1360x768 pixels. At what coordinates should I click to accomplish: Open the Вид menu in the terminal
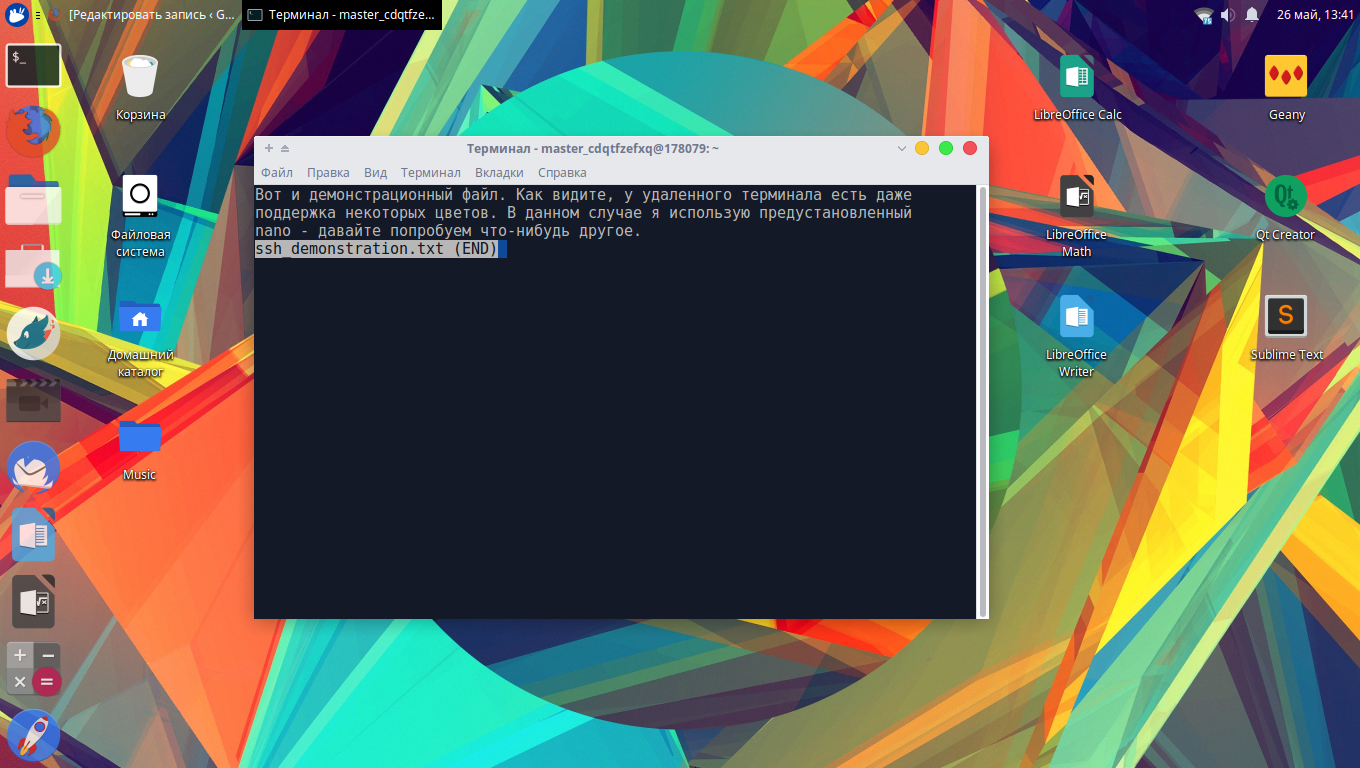[375, 173]
